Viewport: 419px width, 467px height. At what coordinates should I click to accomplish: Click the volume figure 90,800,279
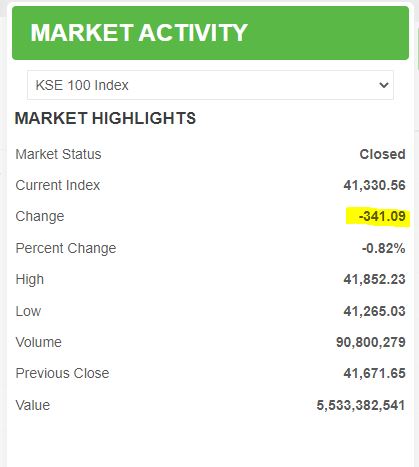(371, 342)
